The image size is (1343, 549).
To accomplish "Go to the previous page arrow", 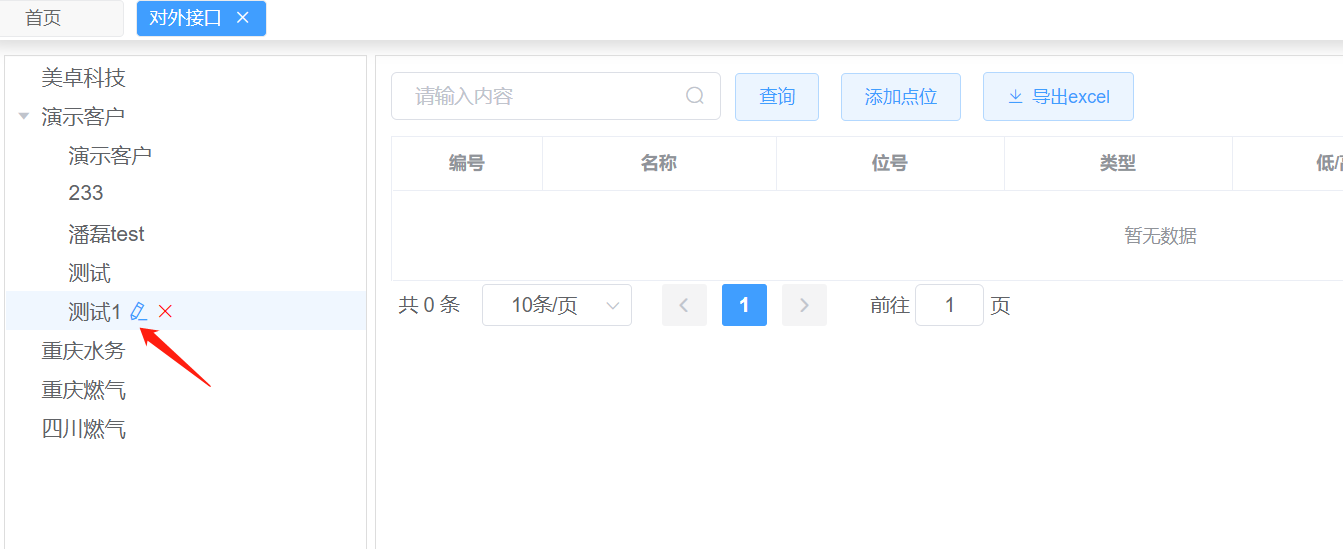I will pos(684,305).
